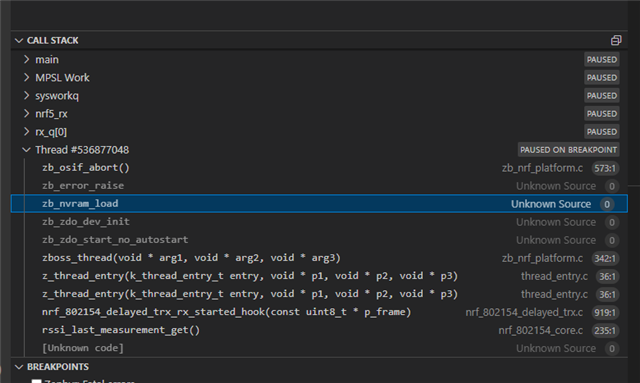The height and width of the screenshot is (383, 640).
Task: Select the zb_error_raise stack frame
Action: coord(319,186)
